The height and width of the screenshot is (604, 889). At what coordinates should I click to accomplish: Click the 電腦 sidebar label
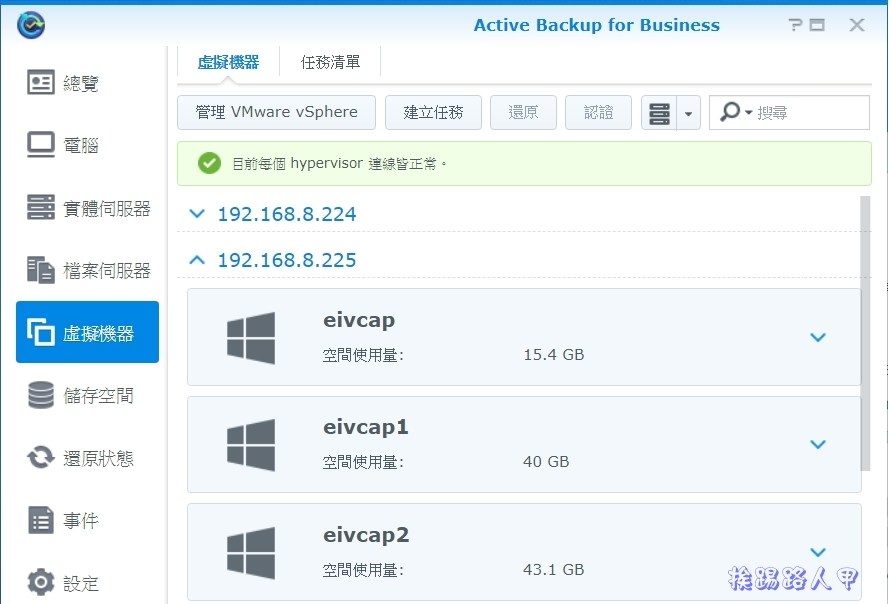click(81, 145)
